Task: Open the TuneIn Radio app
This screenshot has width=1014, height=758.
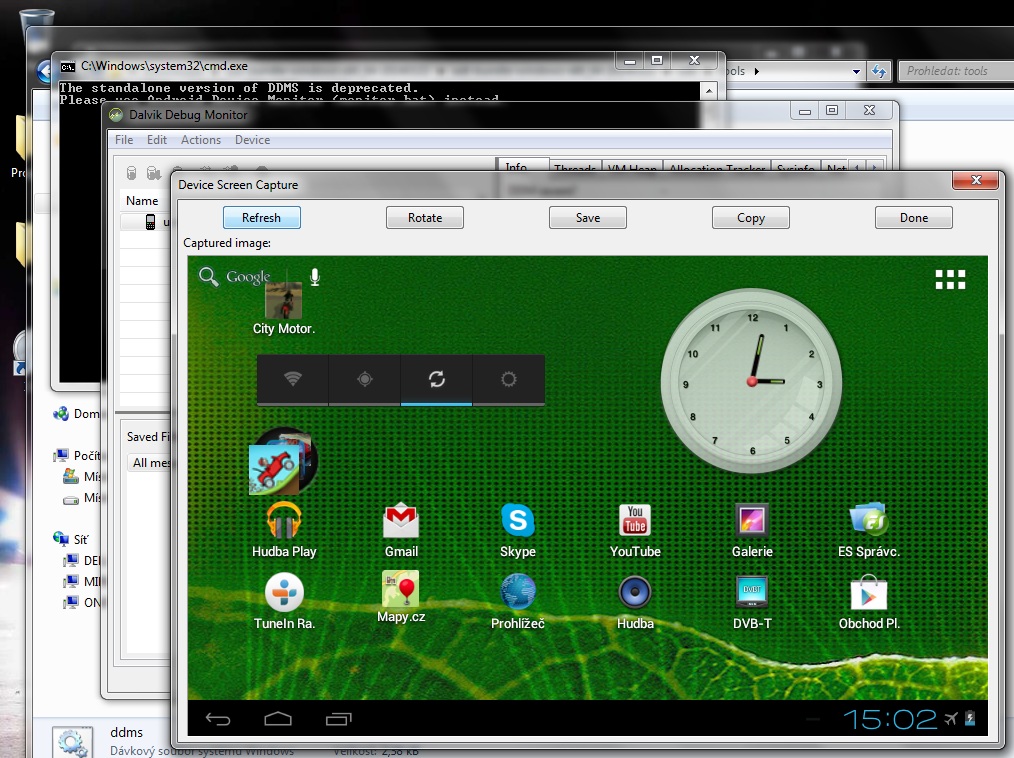Action: [x=284, y=602]
